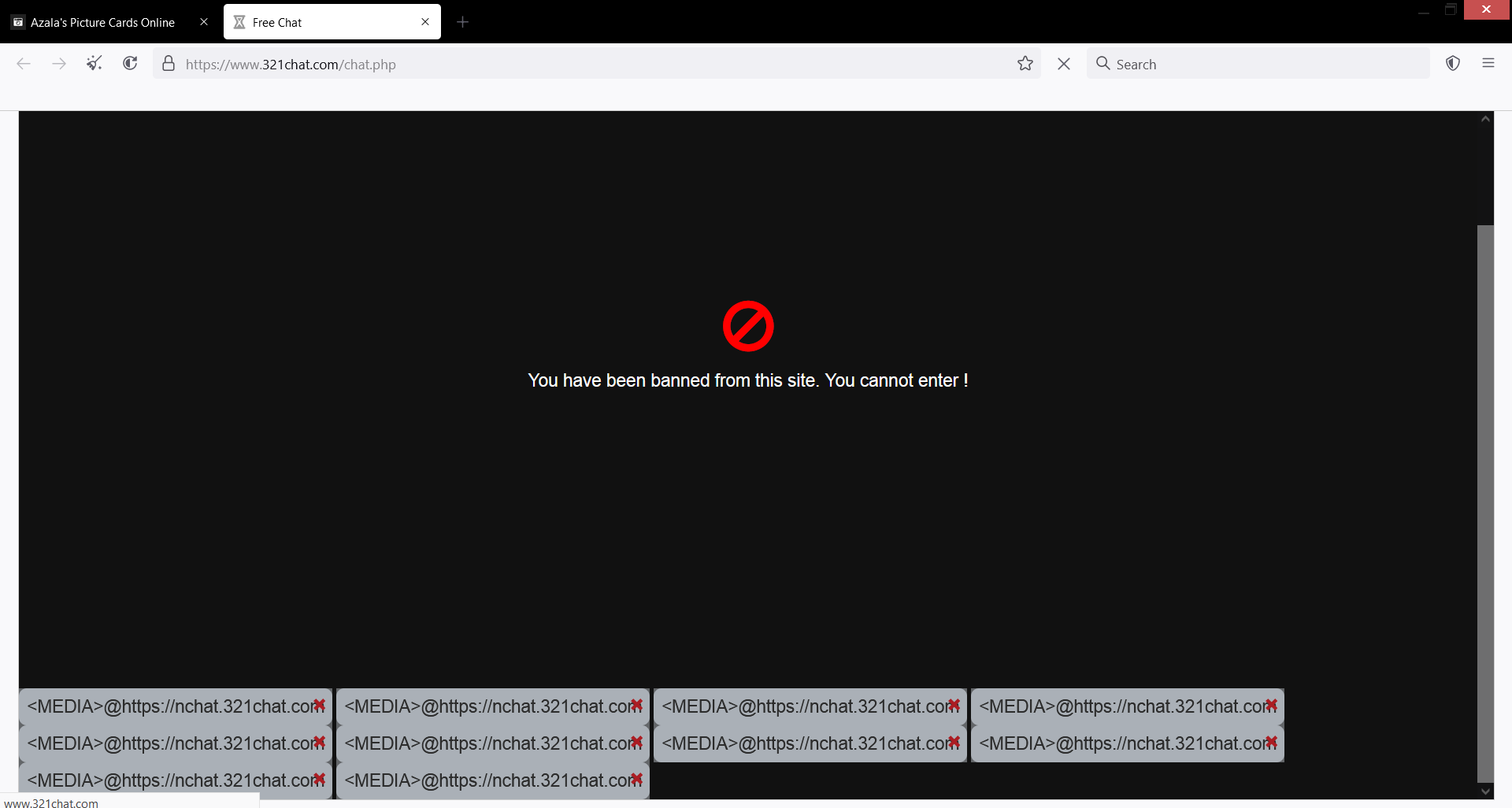This screenshot has width=1512, height=808.
Task: Remove fourth MEDIA chip in middle row
Action: pyautogui.click(x=1271, y=742)
